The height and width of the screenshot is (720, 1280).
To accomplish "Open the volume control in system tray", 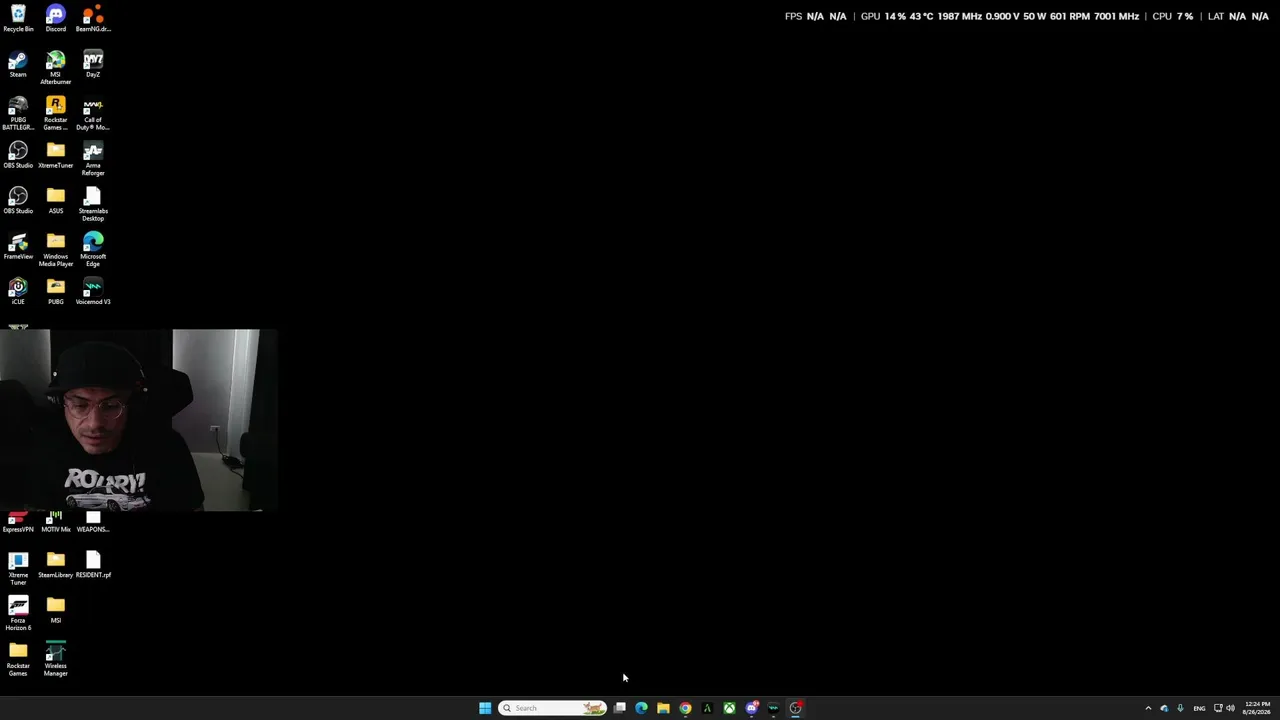I will click(1230, 708).
